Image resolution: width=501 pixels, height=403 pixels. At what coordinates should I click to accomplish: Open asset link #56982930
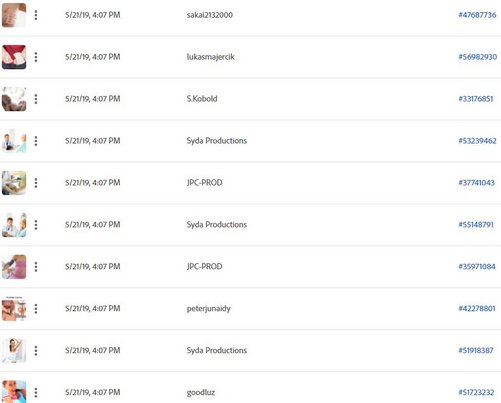[x=478, y=57]
